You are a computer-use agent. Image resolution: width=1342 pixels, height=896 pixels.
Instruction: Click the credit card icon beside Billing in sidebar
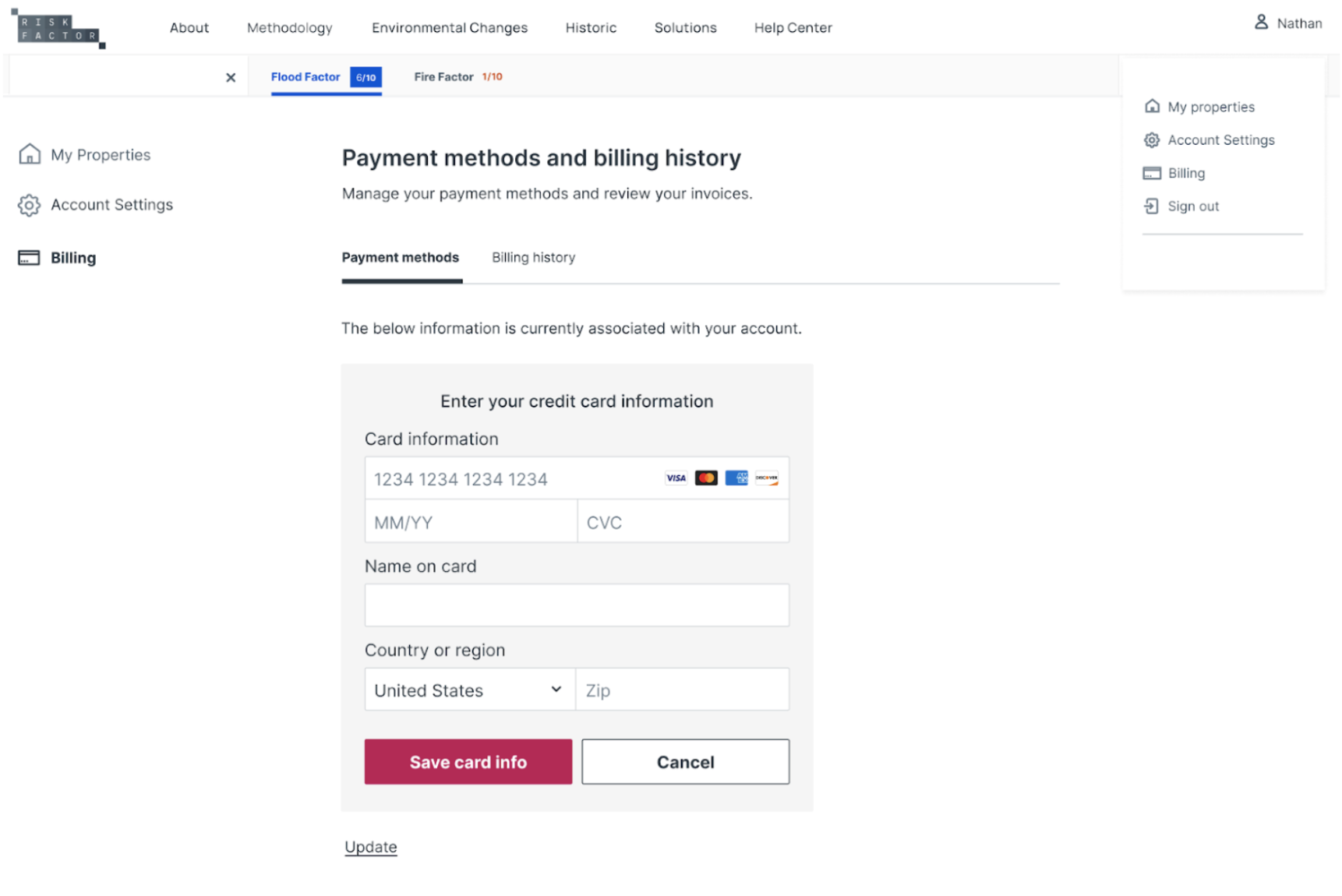[30, 258]
